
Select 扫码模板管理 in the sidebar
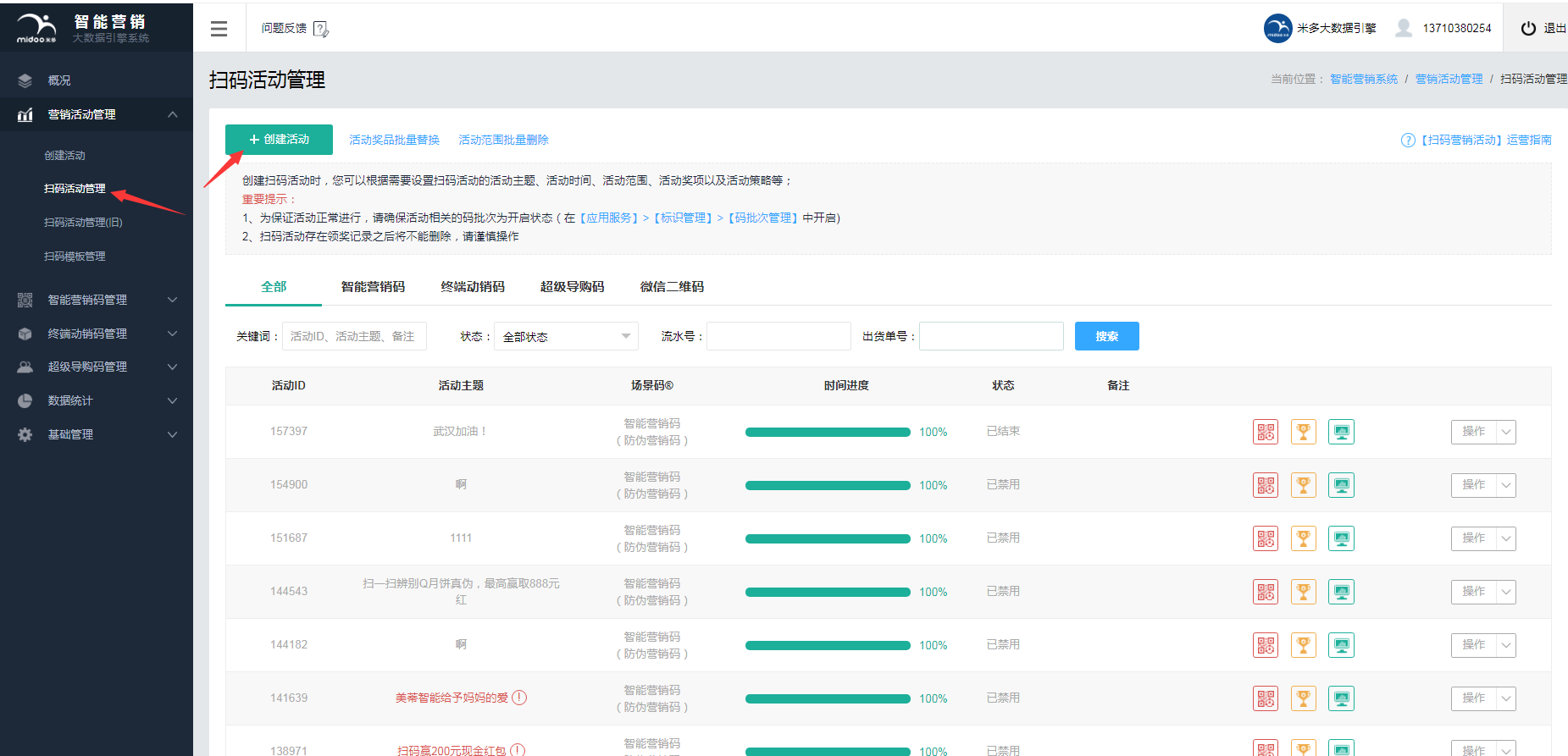[75, 257]
